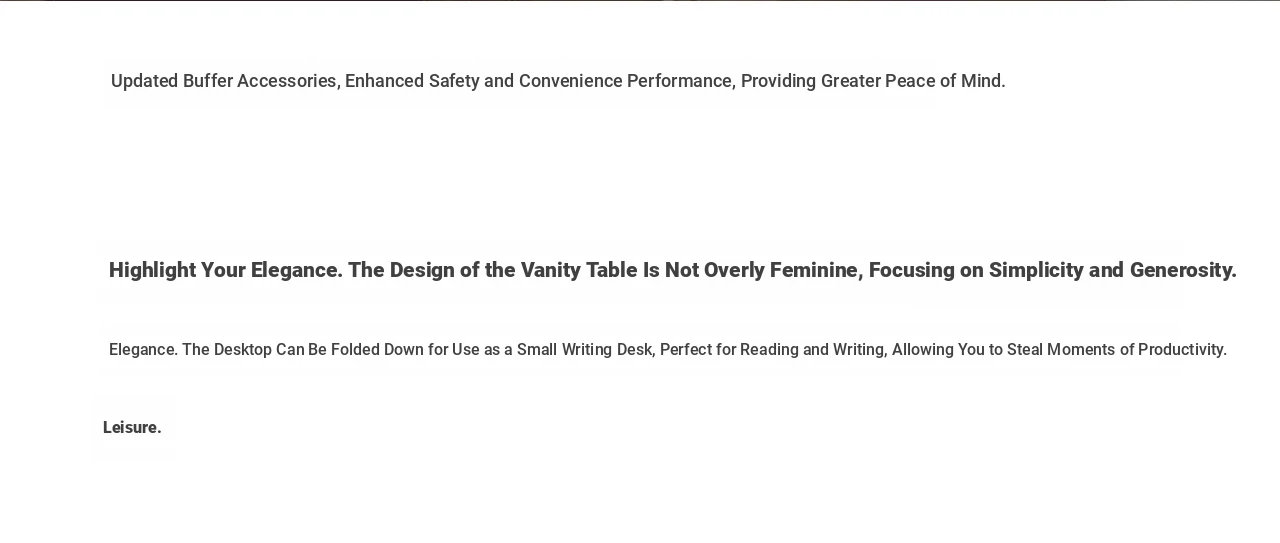The height and width of the screenshot is (543, 1280).
Task: Click the paragraph starting with Elegance. The Desktop
Action: coord(668,350)
